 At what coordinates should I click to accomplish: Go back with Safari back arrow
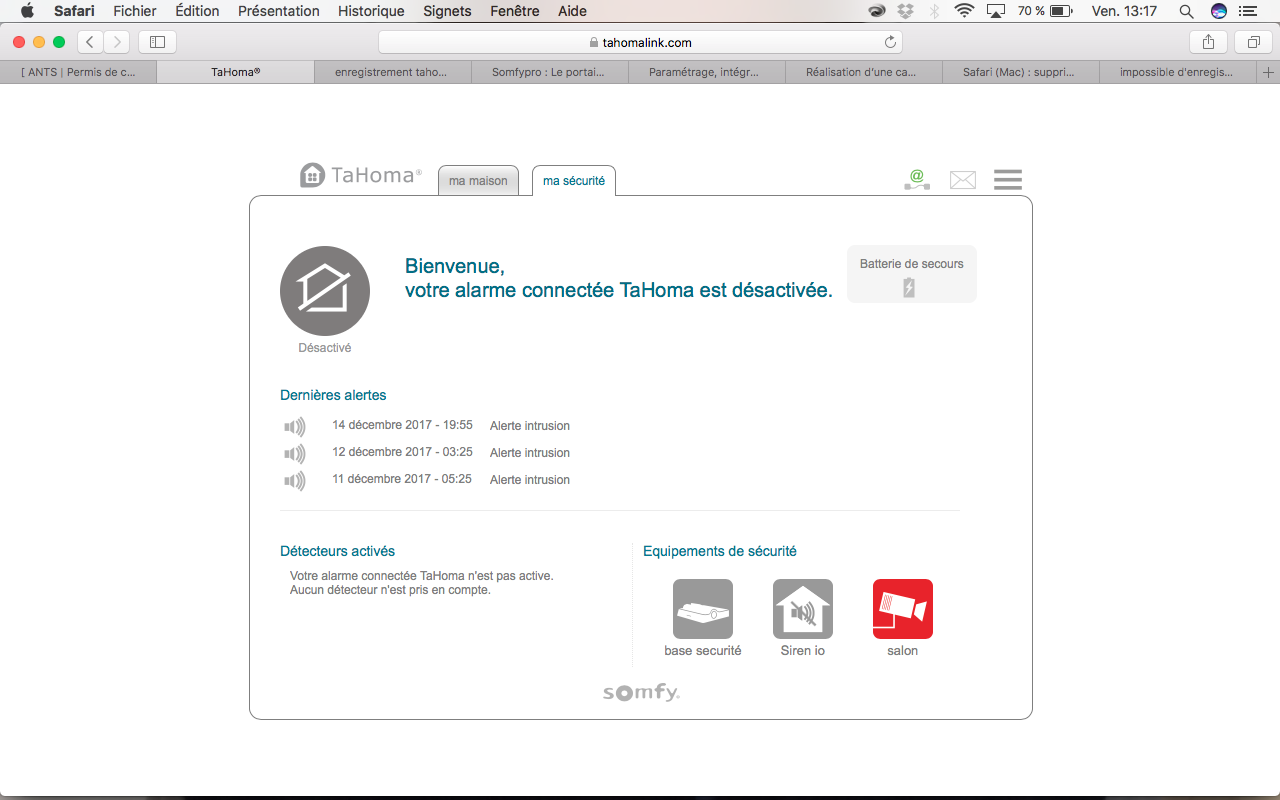(x=90, y=42)
